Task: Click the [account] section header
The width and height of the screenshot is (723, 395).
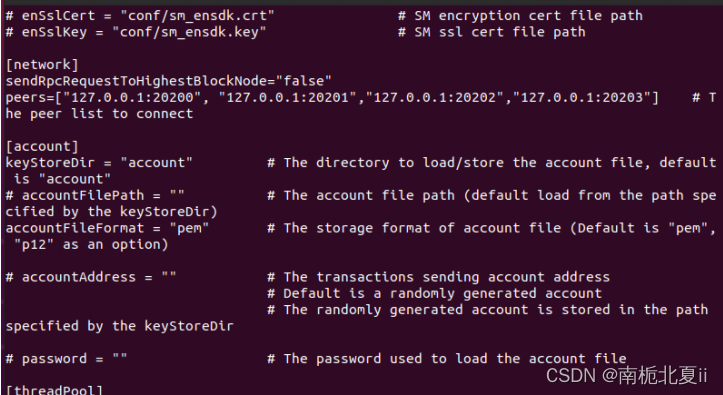Action: tap(42, 147)
